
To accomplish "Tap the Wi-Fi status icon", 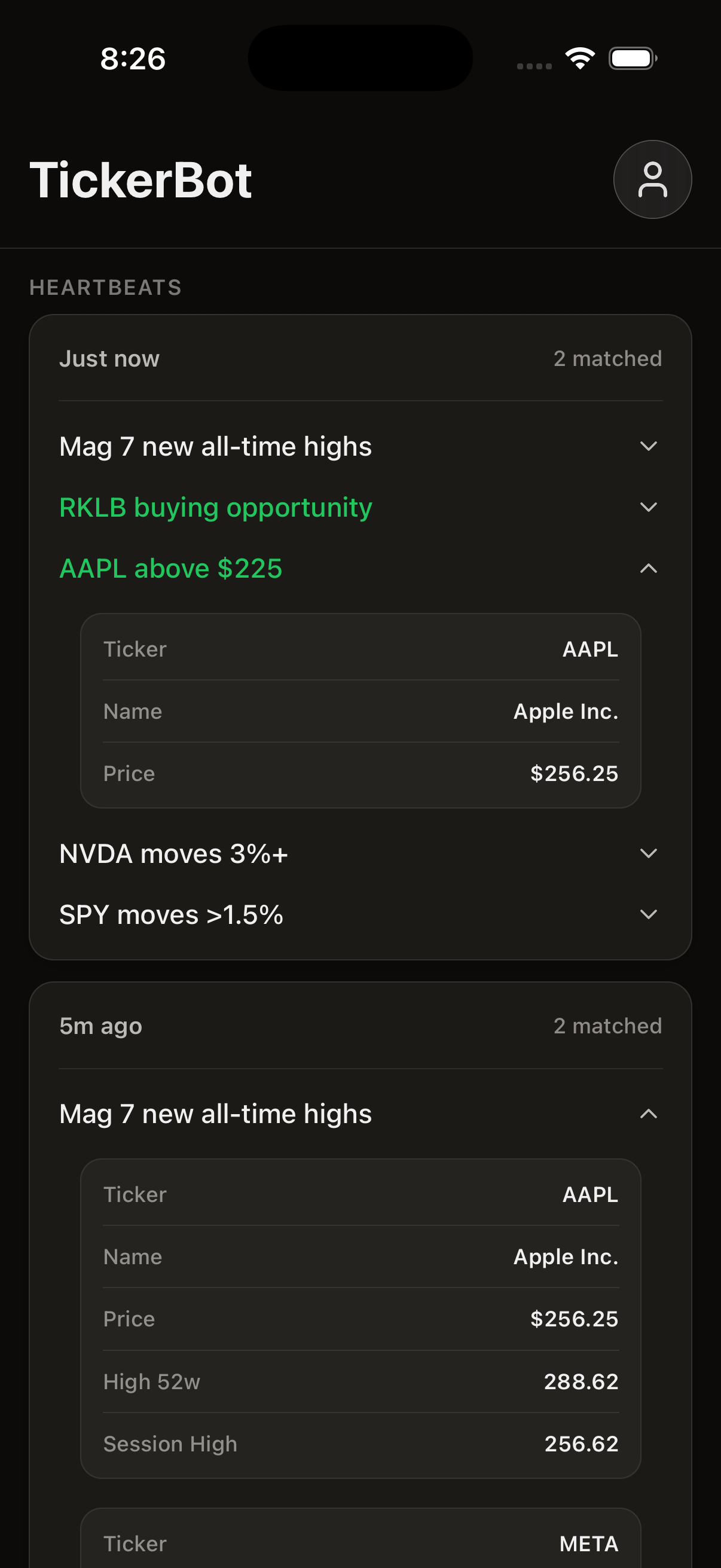I will 580,59.
